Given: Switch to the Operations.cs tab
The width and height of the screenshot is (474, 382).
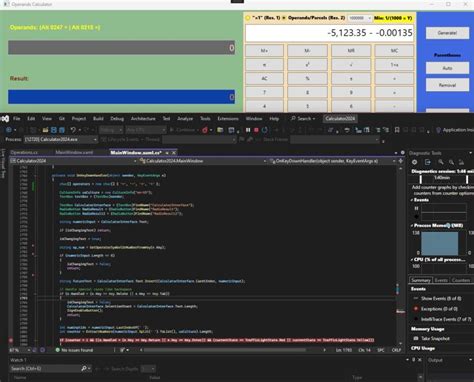Looking at the screenshot, I should tap(24, 152).
